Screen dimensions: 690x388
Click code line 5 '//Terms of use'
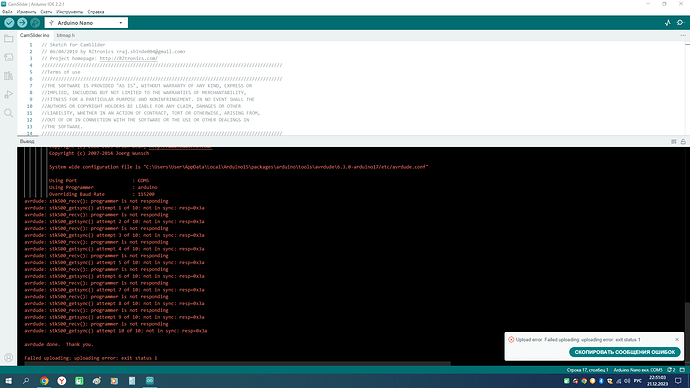61,72
